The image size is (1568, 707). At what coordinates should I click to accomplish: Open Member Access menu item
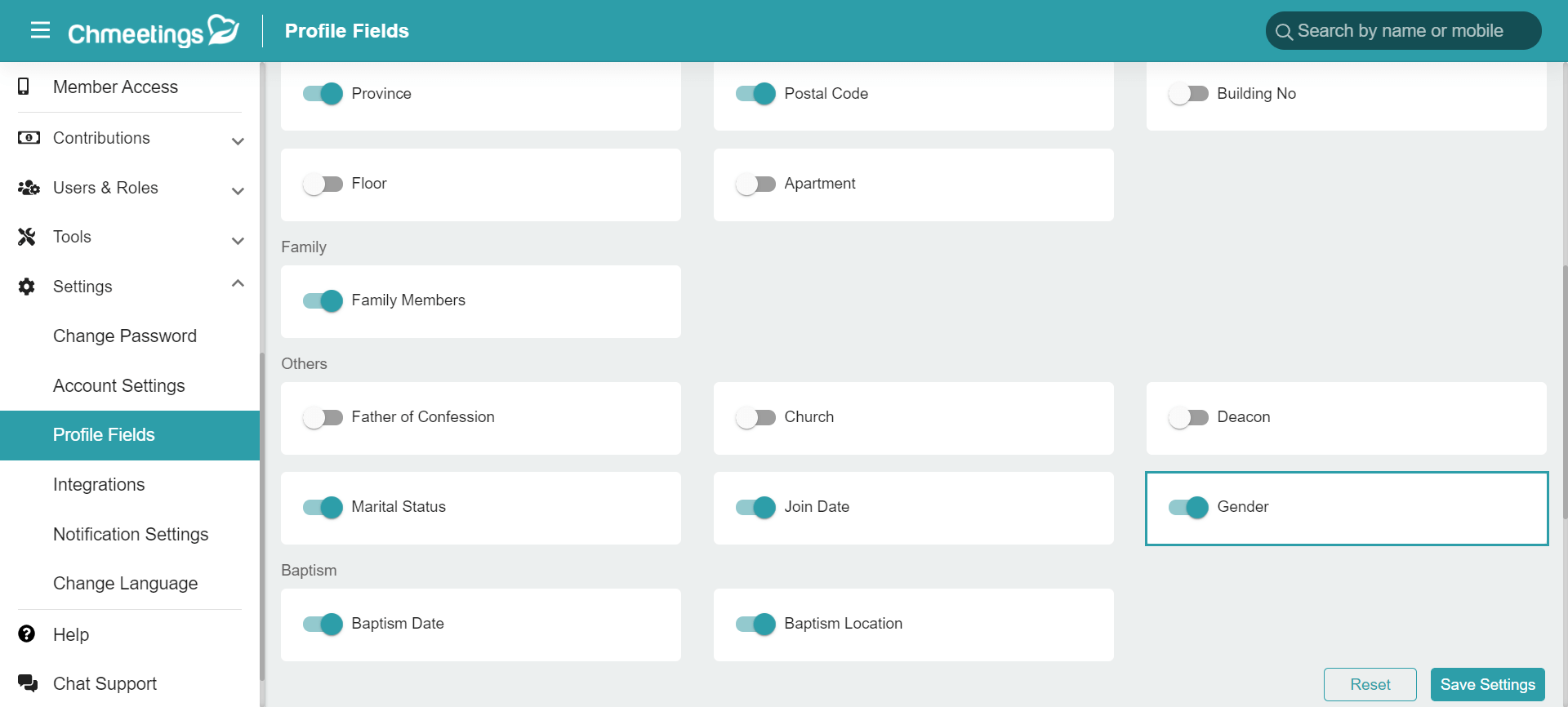130,87
